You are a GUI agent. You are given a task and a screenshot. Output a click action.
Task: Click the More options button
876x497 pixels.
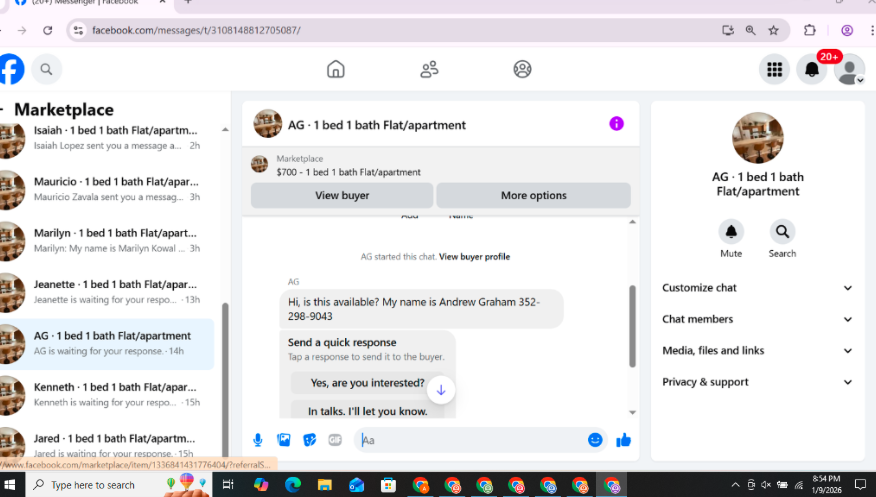point(534,195)
